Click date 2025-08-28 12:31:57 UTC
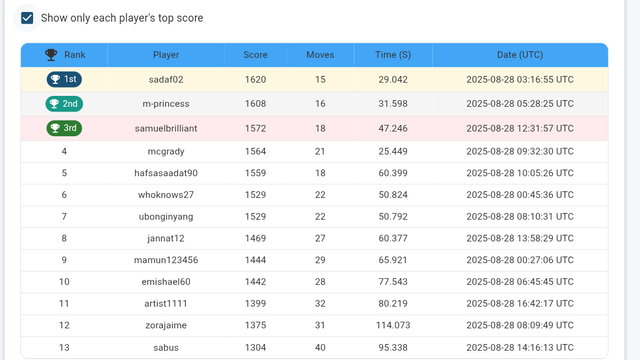The image size is (640, 360). pos(520,129)
